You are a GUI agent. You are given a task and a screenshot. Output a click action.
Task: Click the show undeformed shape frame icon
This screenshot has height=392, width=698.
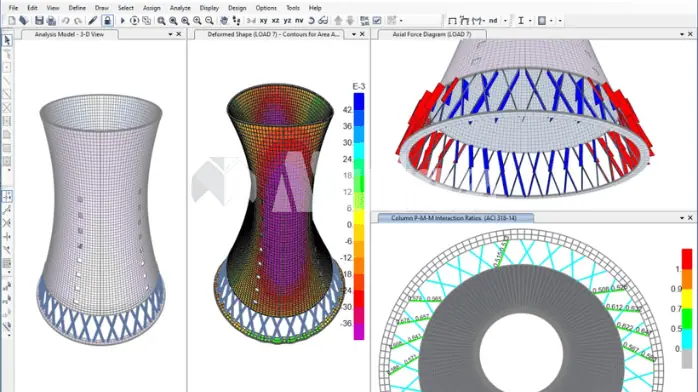coord(452,20)
